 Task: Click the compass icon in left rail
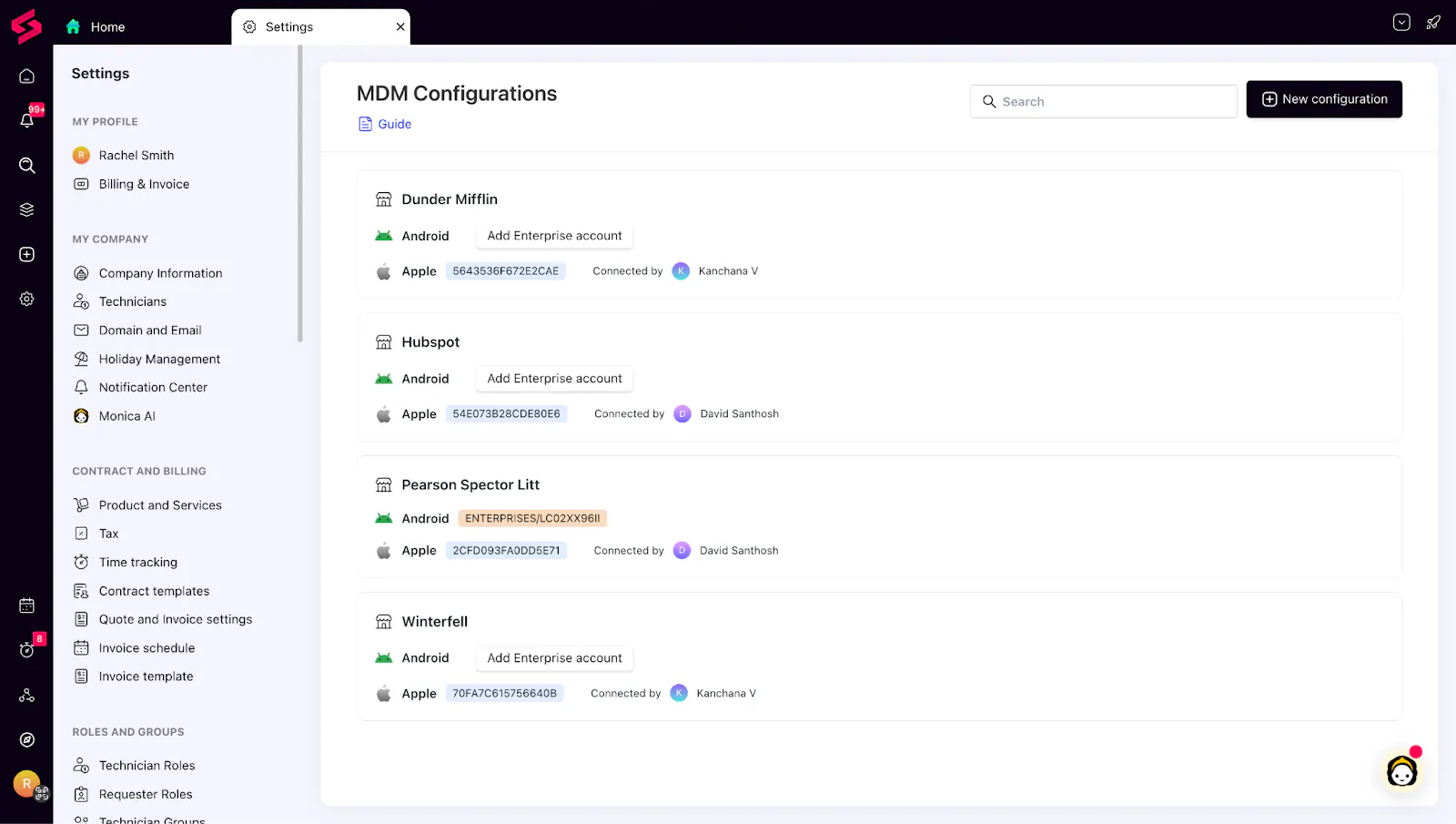click(x=27, y=739)
